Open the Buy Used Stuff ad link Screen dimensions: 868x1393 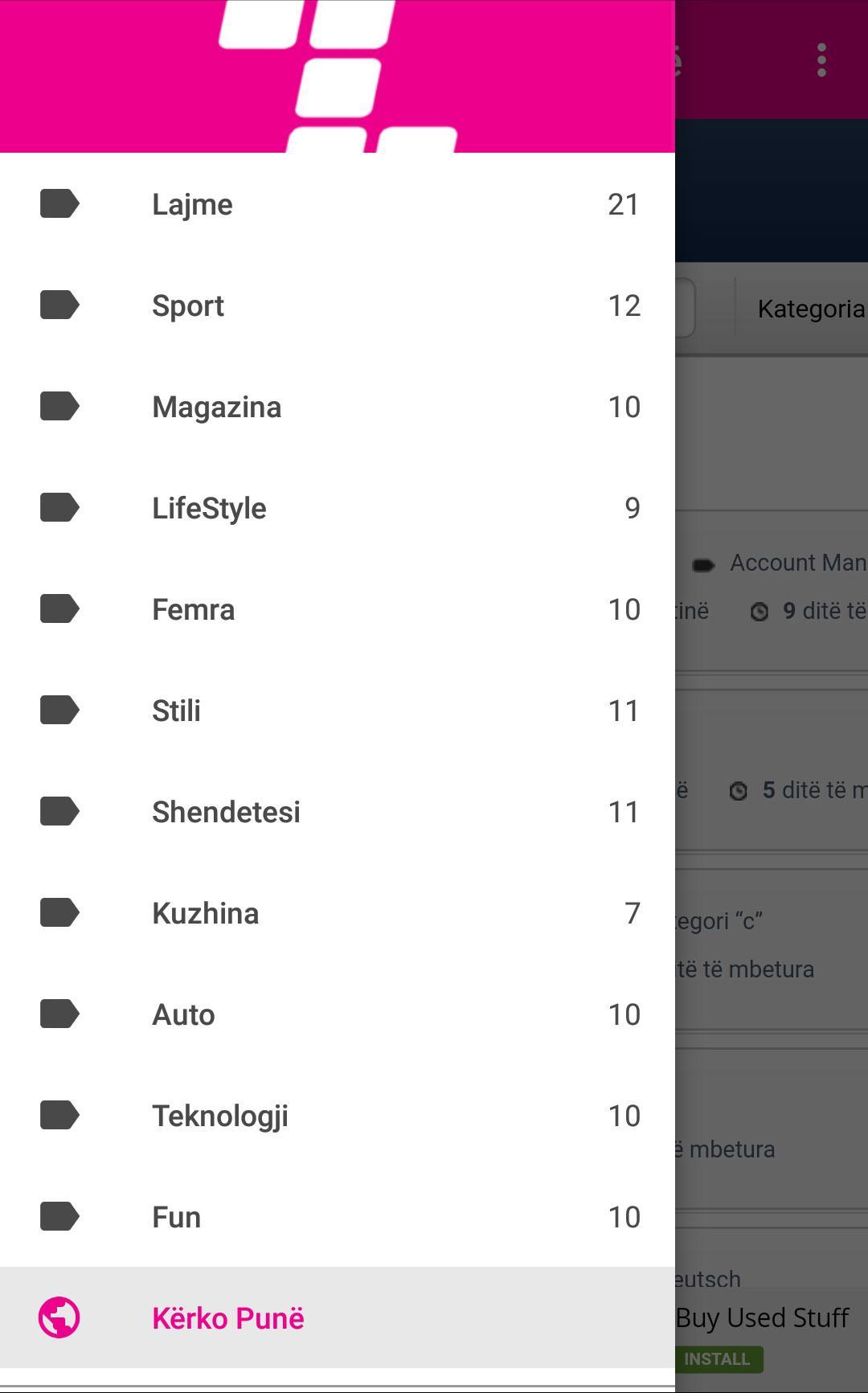[762, 1318]
